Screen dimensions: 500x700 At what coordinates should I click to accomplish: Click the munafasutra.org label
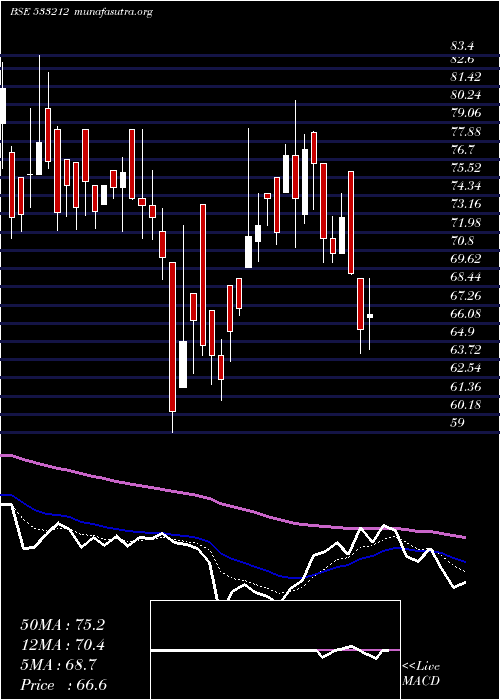[x=112, y=12]
